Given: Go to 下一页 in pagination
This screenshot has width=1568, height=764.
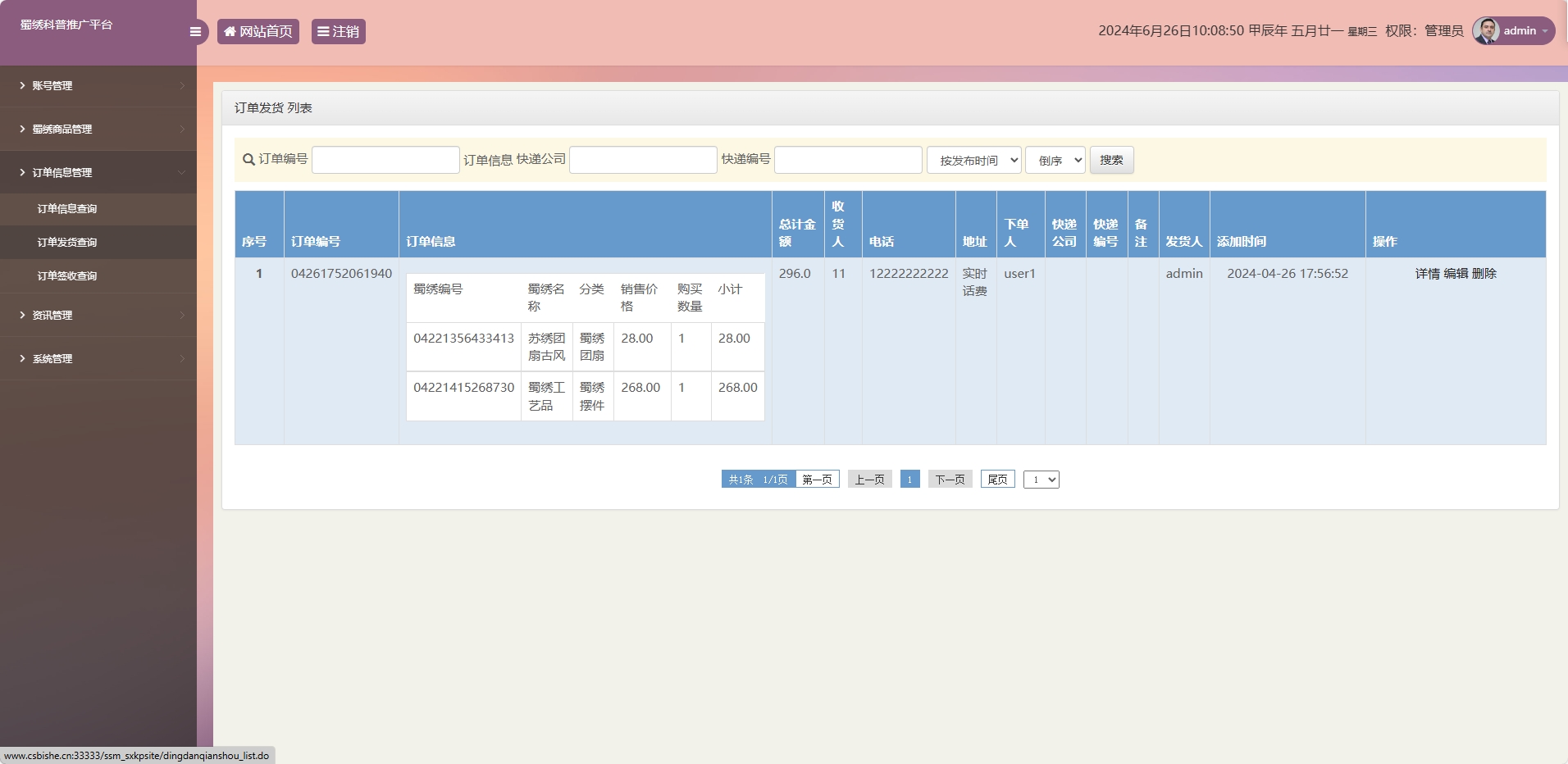Looking at the screenshot, I should coord(950,480).
